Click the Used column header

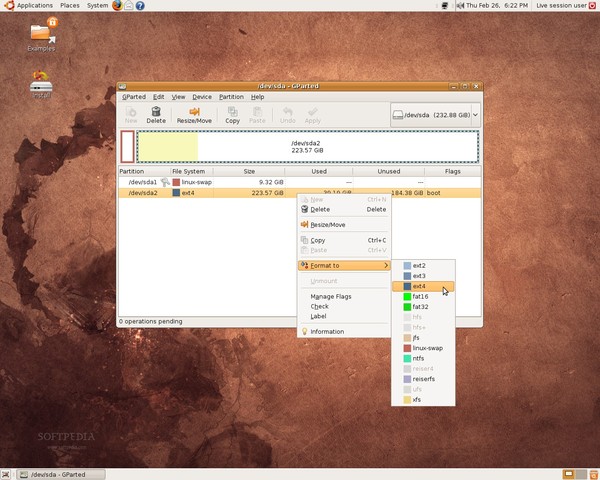319,171
